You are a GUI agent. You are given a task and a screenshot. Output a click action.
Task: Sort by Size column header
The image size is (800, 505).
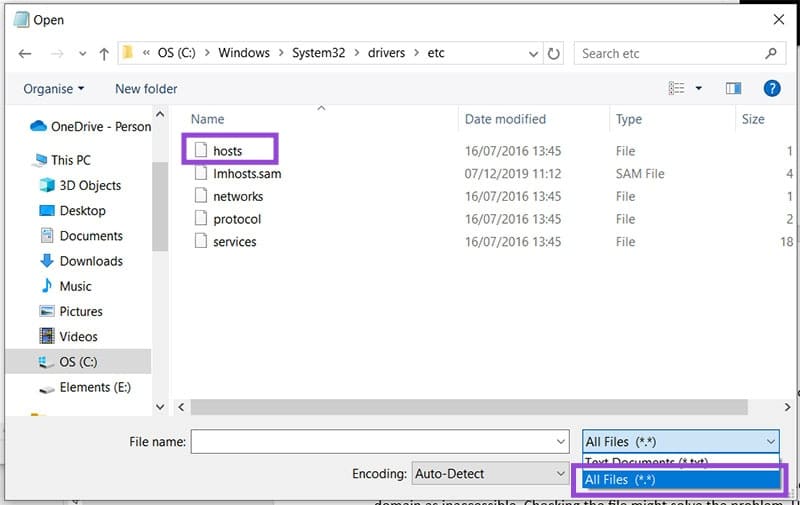(x=753, y=119)
